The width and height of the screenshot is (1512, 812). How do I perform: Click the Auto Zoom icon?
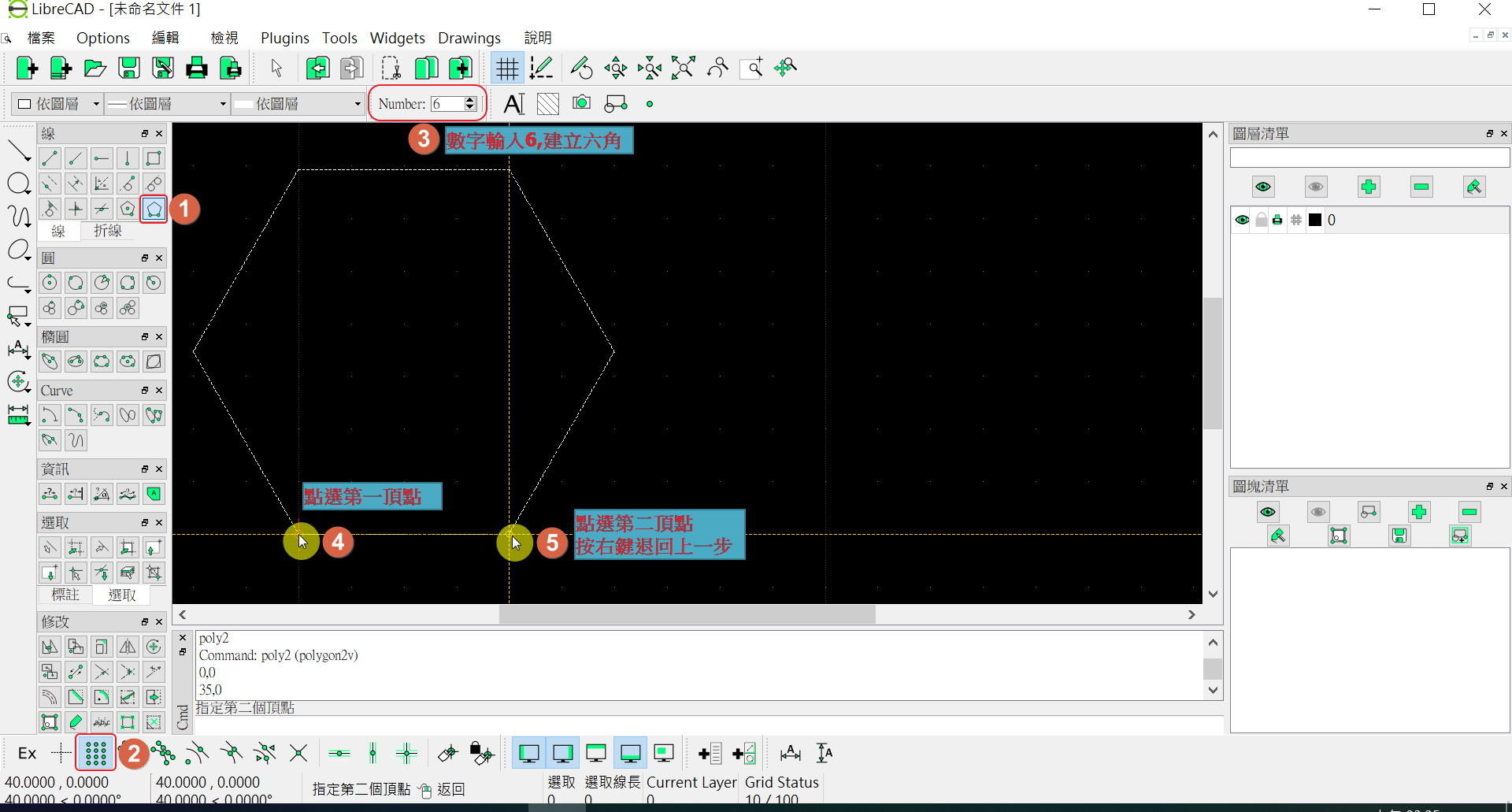coord(684,69)
